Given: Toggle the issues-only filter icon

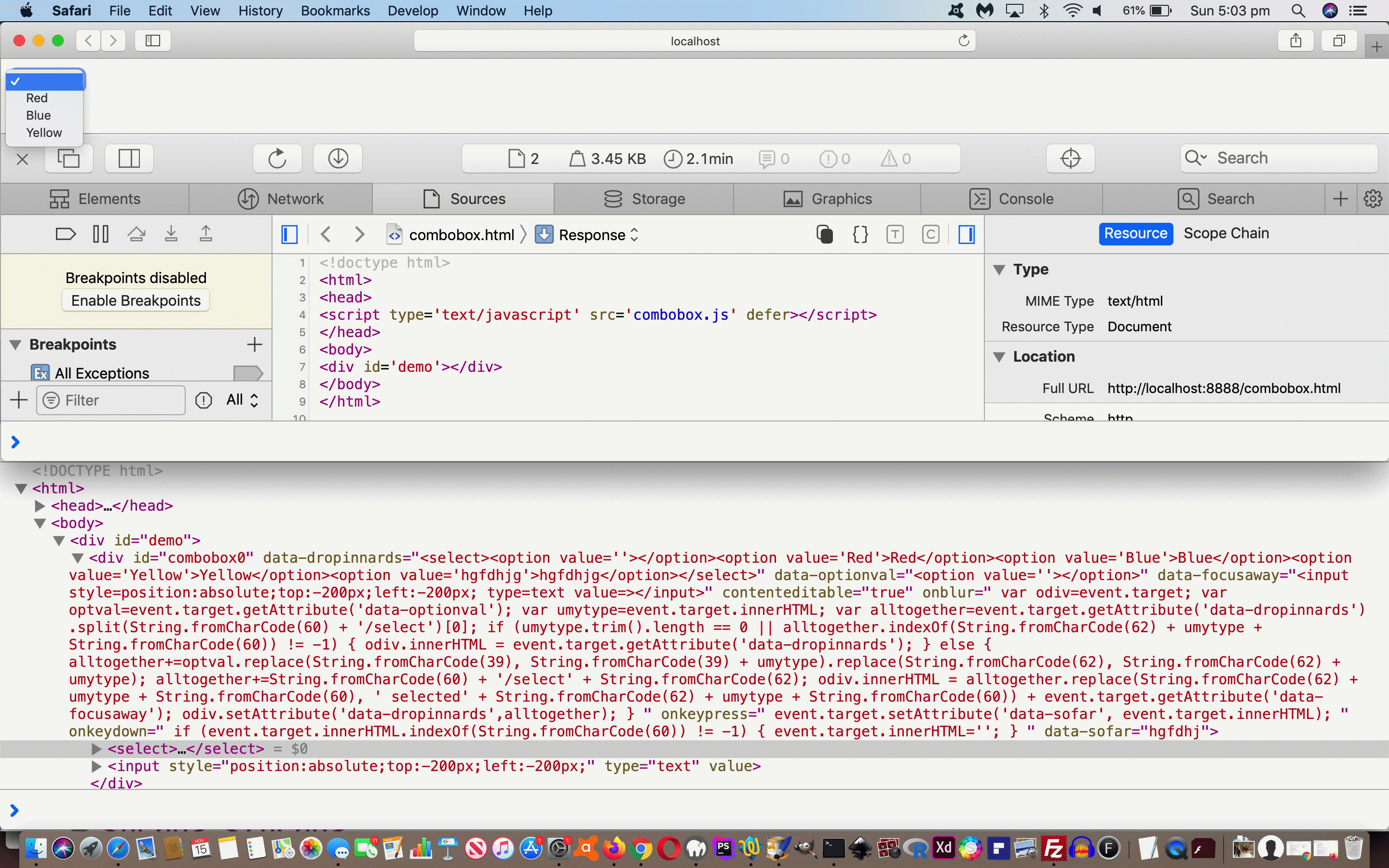Looking at the screenshot, I should coord(204,400).
